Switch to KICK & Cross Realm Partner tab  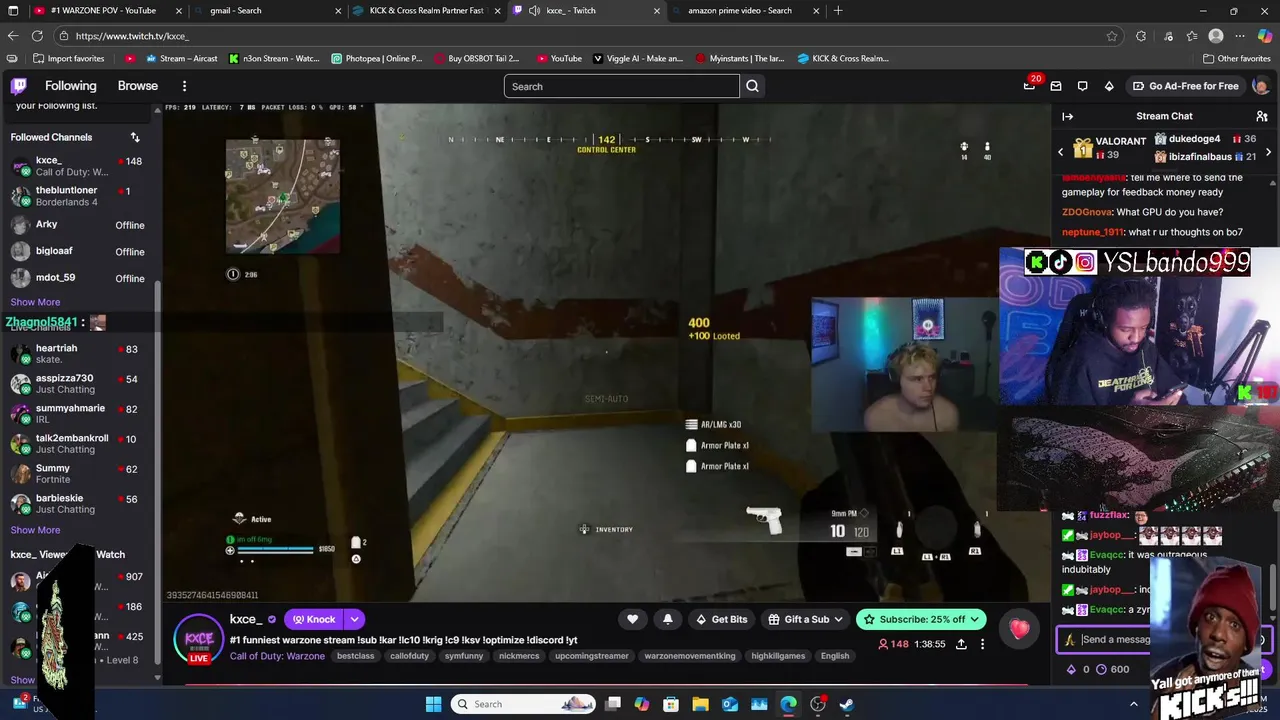427,11
